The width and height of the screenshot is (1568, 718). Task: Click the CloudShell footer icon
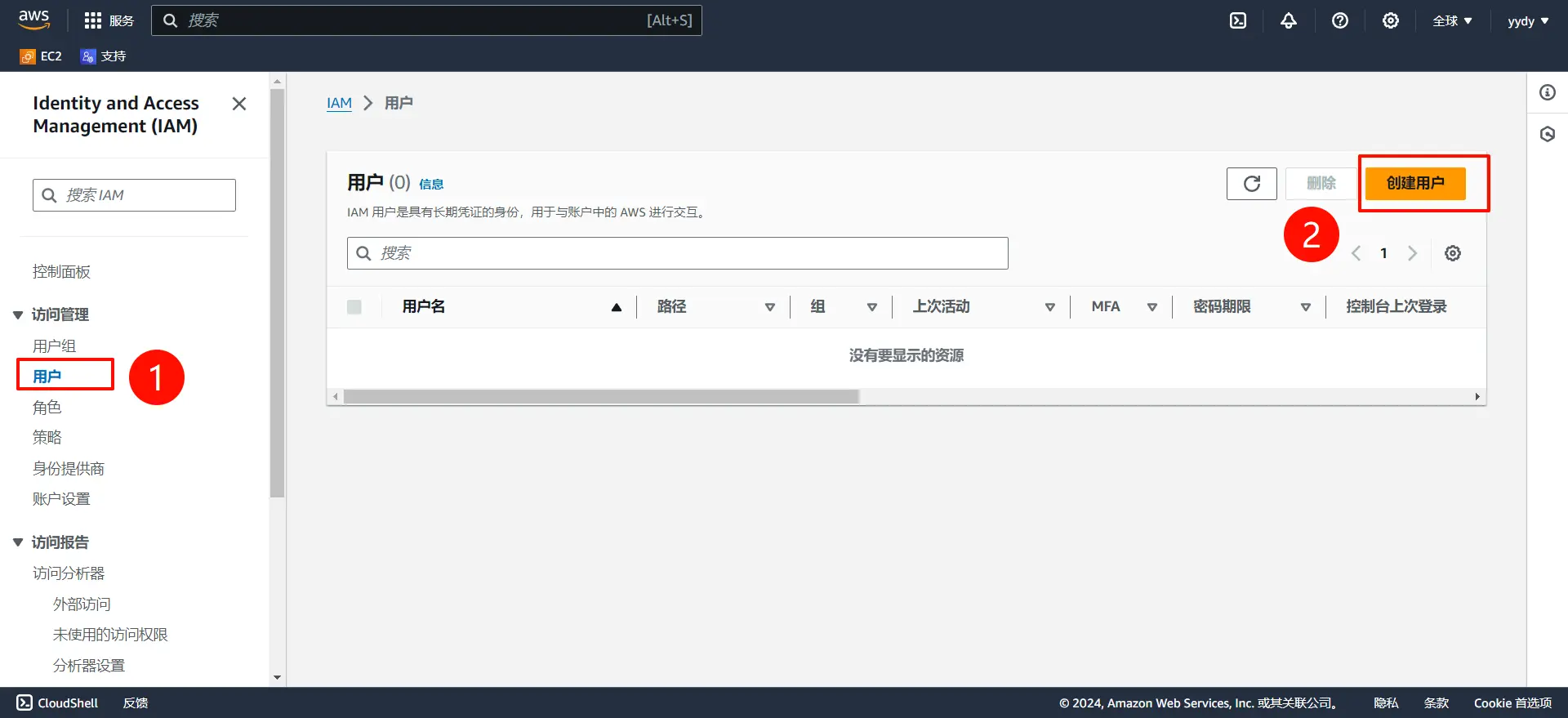tap(24, 702)
